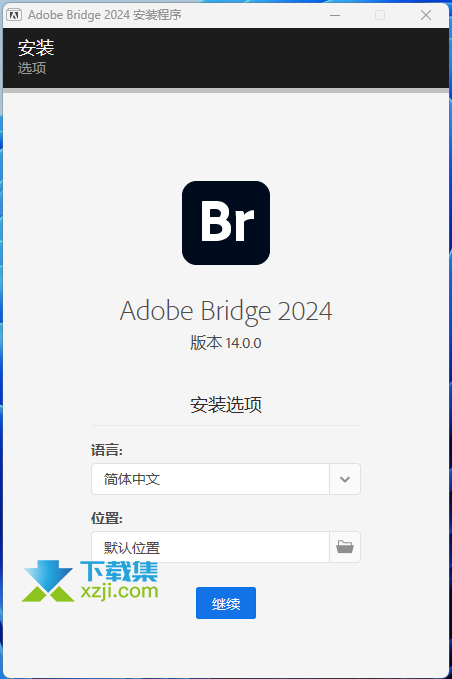The image size is (452, 679).
Task: Select the 默认位置 location field
Action: coord(210,547)
